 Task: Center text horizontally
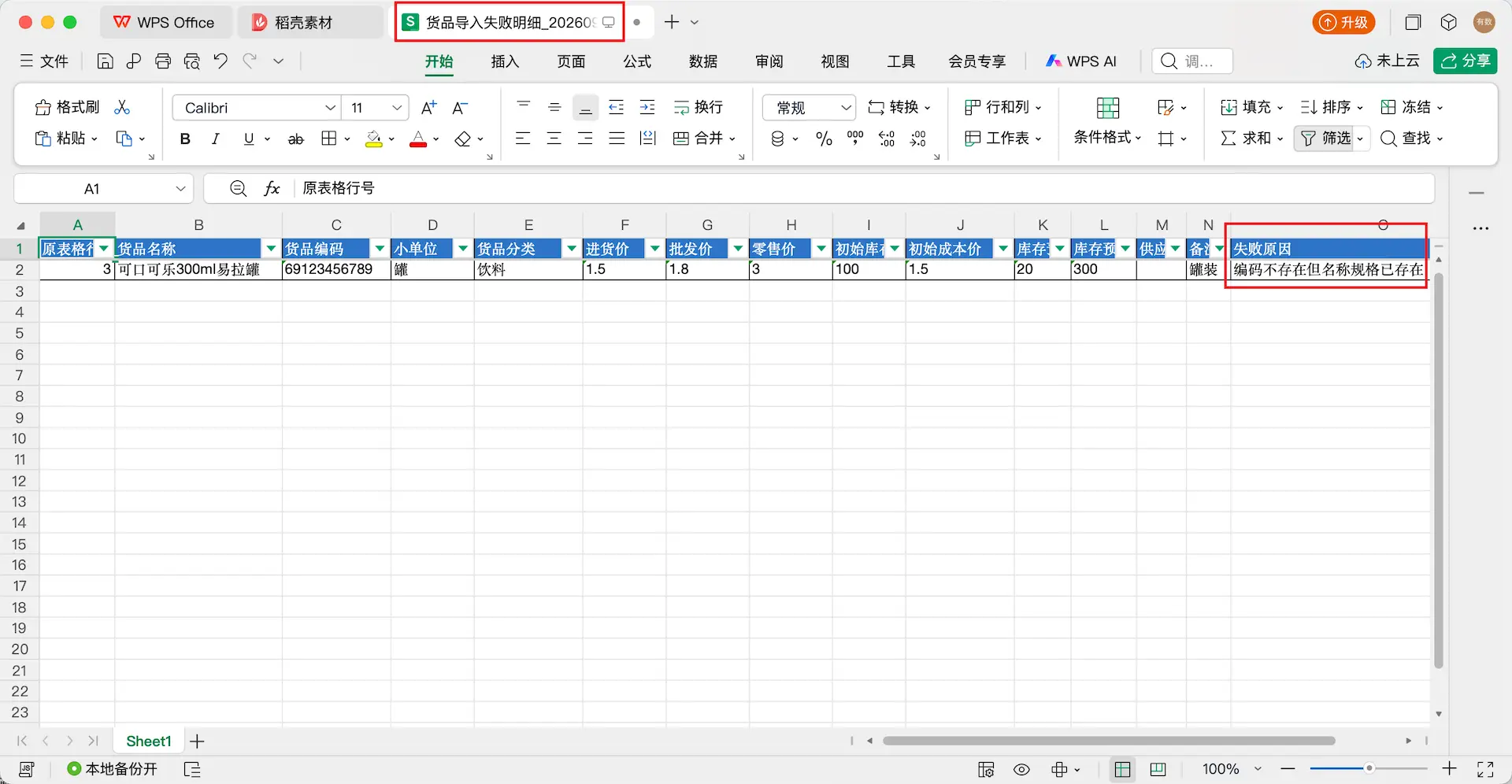(554, 139)
